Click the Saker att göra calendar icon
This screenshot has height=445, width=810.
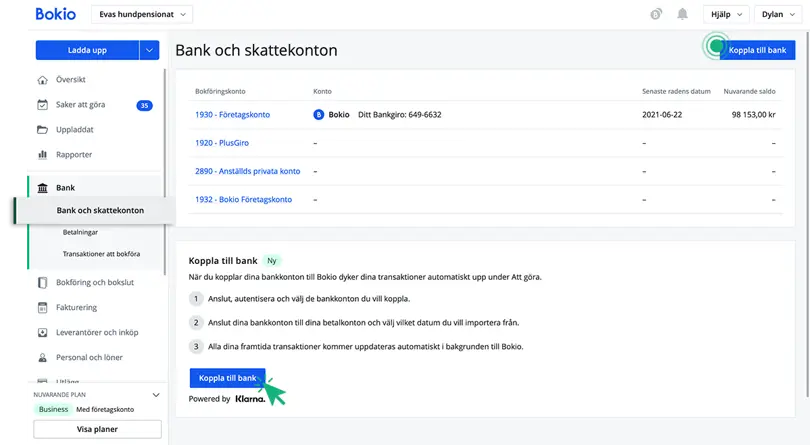[x=42, y=104]
